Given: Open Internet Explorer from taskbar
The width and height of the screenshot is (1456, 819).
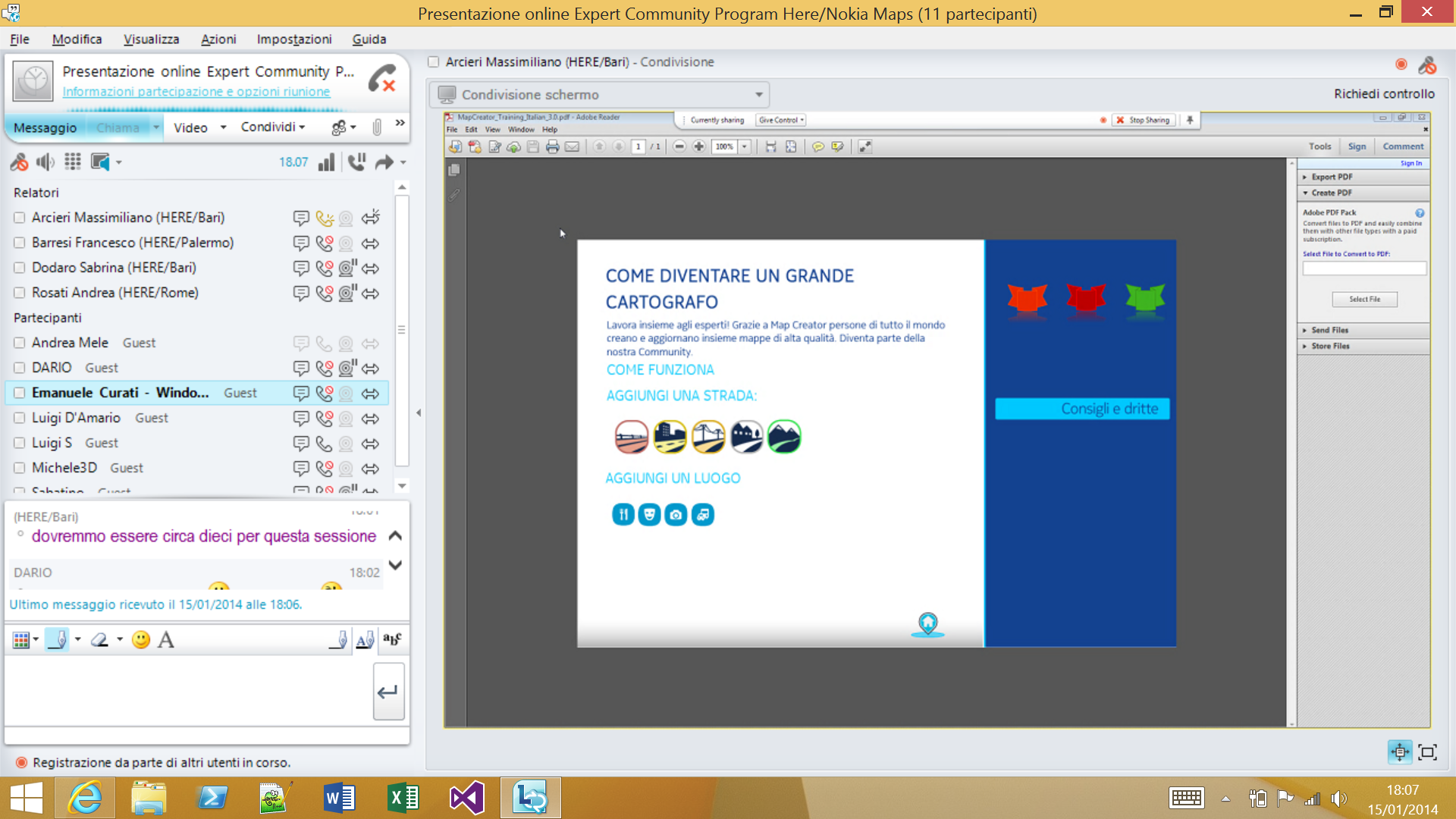Looking at the screenshot, I should pos(85,798).
